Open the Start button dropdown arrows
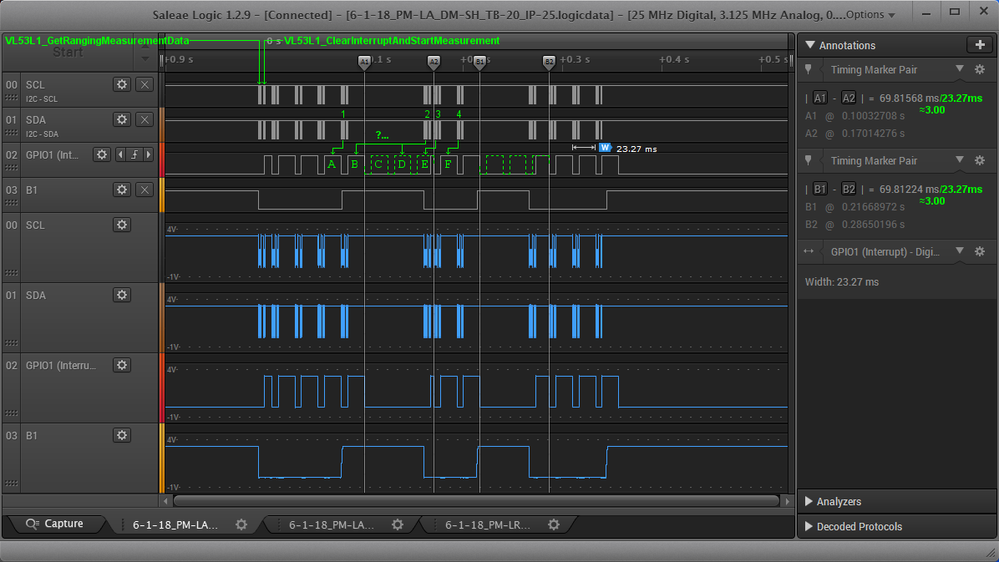The height and width of the screenshot is (562, 999). pos(145,52)
